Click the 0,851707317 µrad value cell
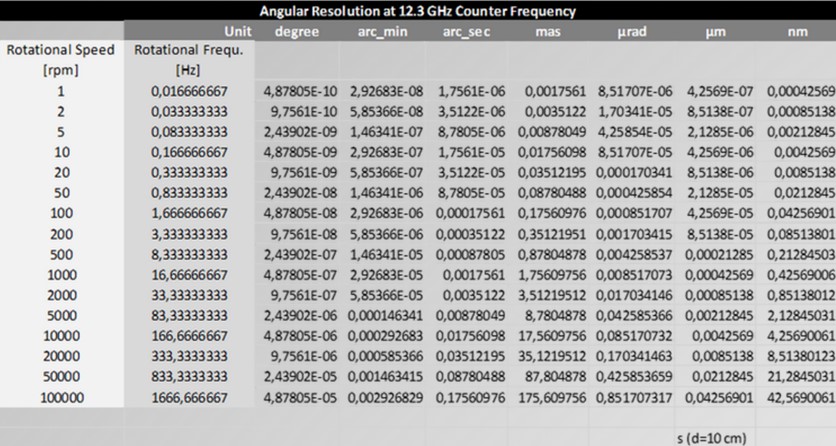 pos(634,397)
